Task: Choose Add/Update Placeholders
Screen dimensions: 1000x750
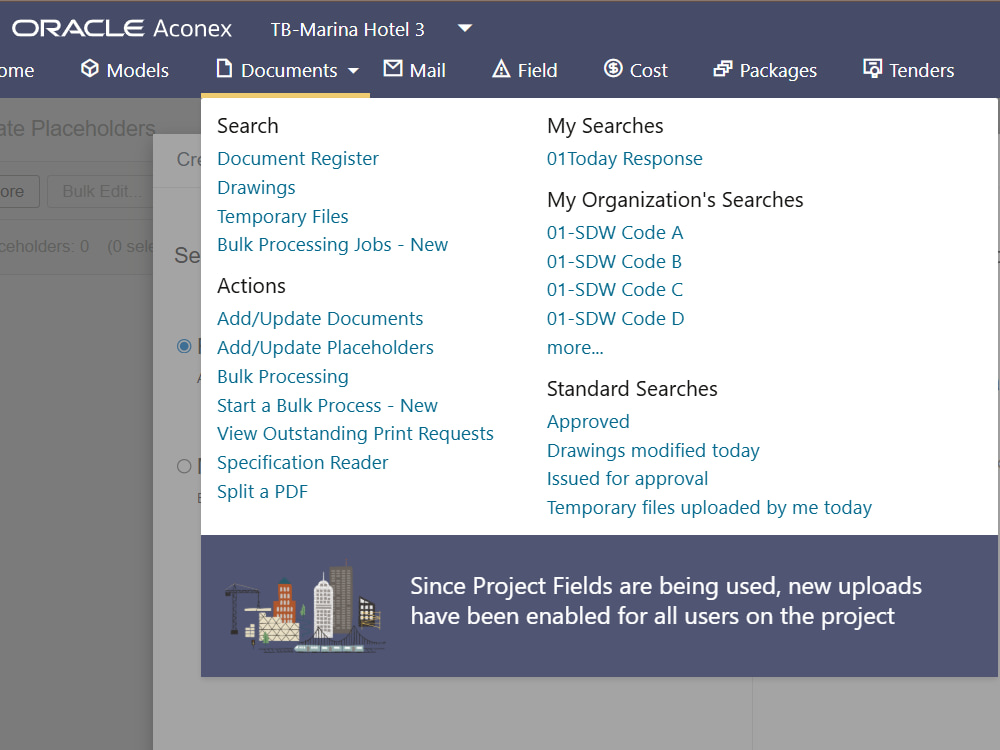Action: point(325,348)
